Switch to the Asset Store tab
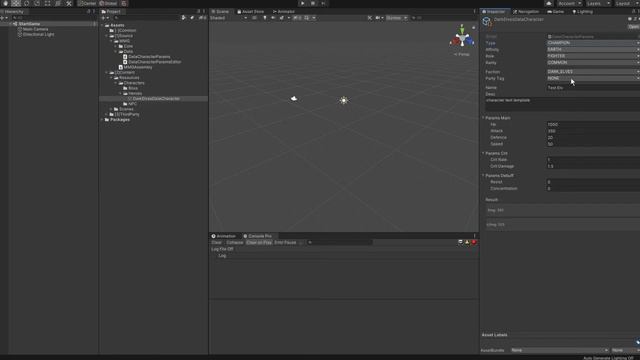Image resolution: width=640 pixels, height=360 pixels. pos(251,11)
